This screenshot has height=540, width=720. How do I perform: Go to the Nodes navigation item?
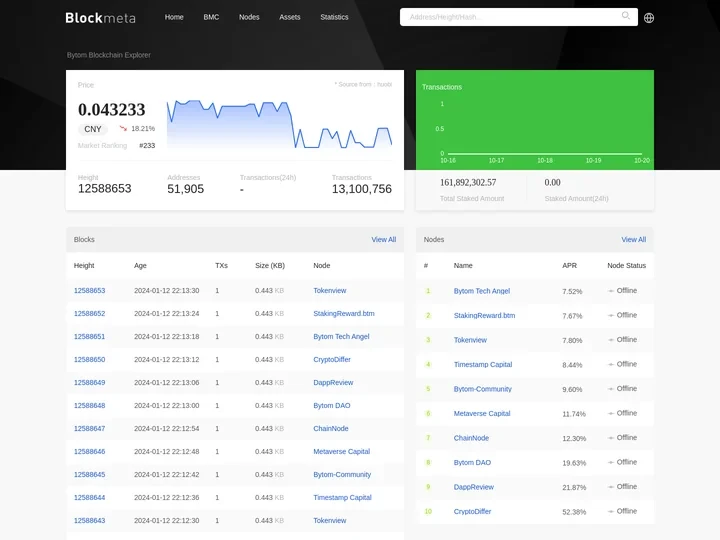pos(249,17)
